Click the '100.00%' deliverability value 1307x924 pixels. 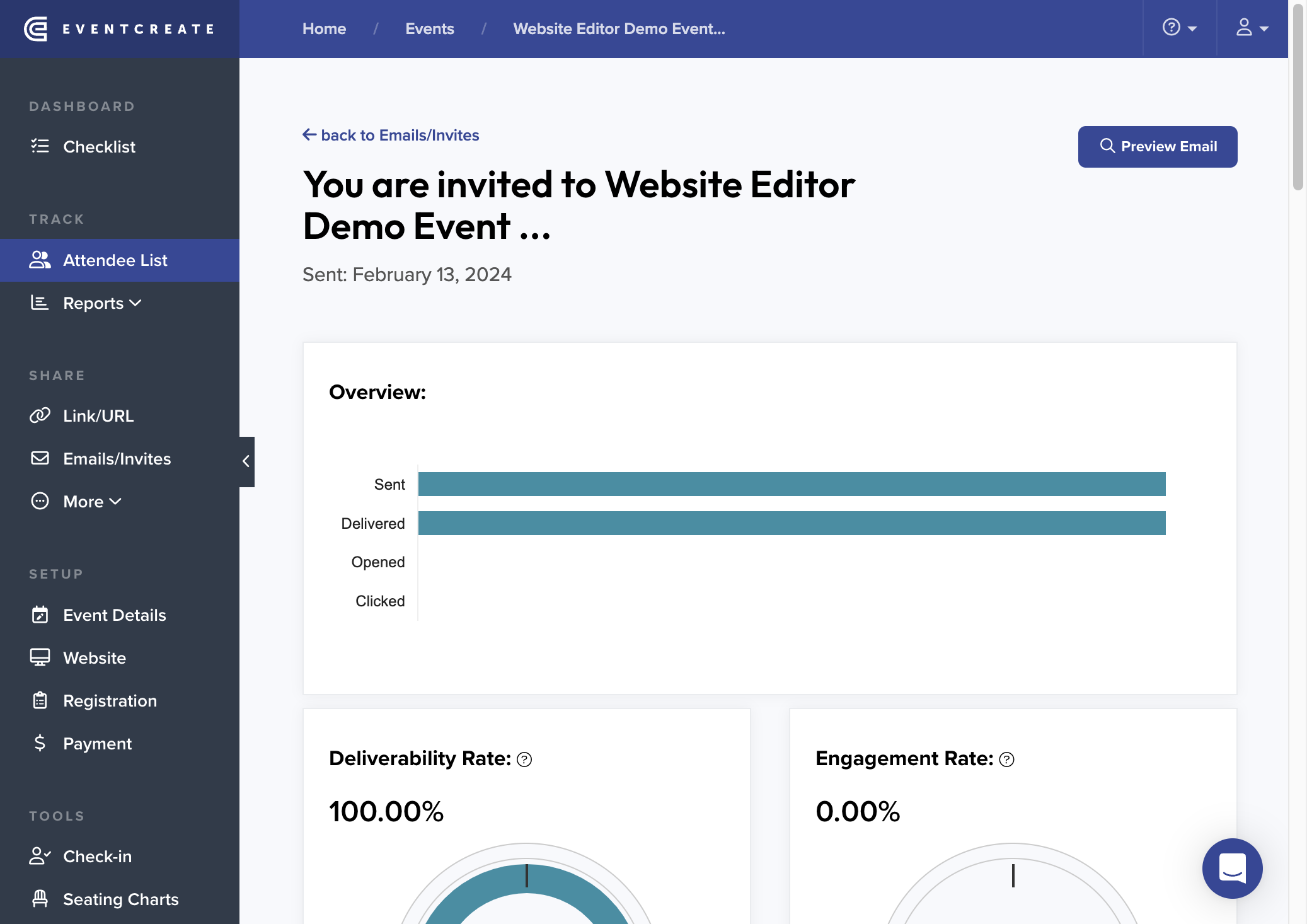pos(386,812)
